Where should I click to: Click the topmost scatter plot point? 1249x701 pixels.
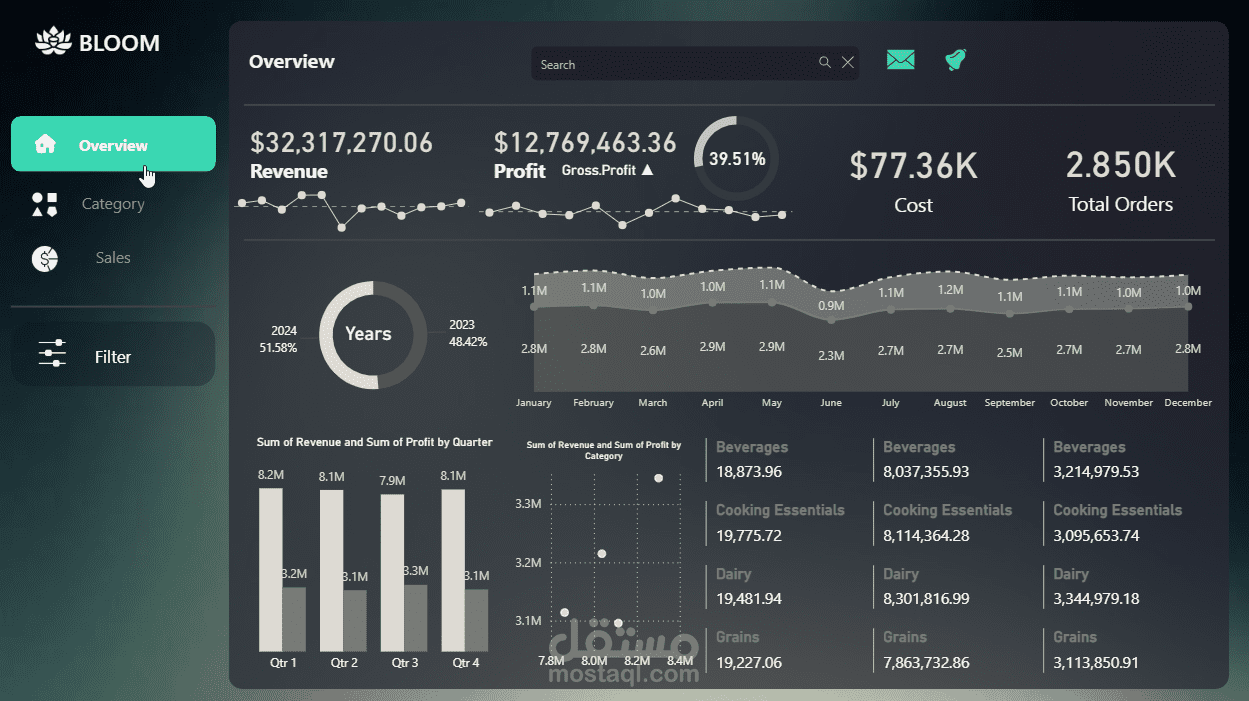coord(658,478)
